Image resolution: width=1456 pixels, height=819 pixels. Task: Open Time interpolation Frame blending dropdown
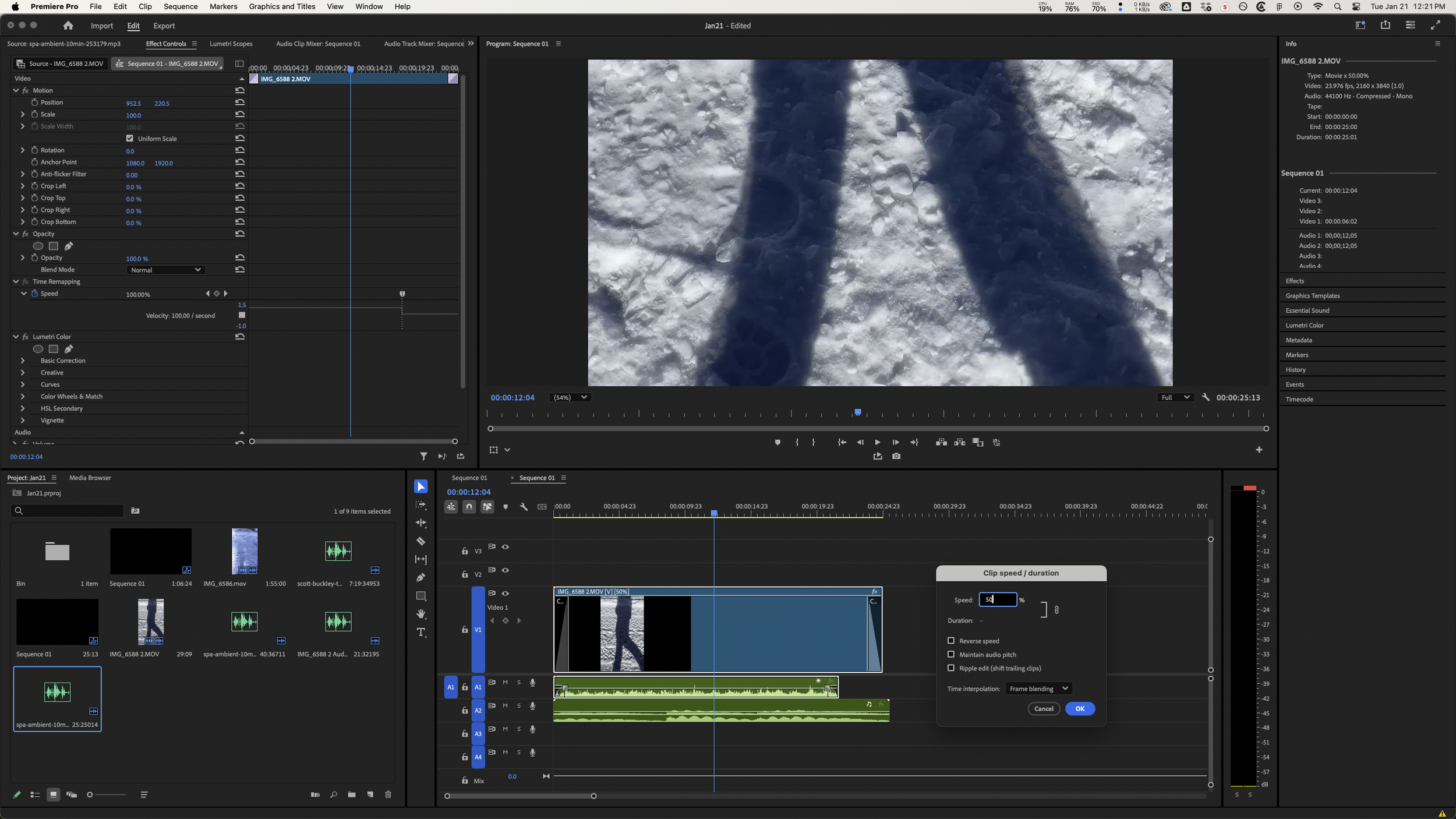click(x=1038, y=689)
